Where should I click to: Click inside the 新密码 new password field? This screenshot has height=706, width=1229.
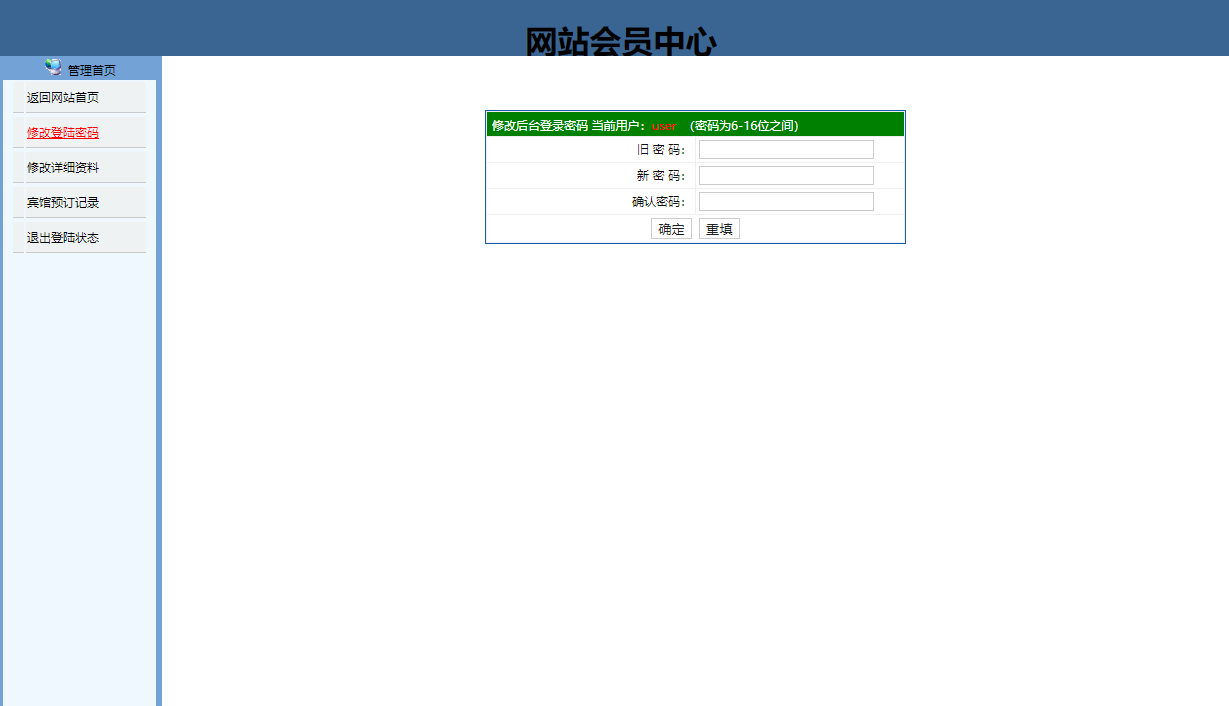(785, 174)
